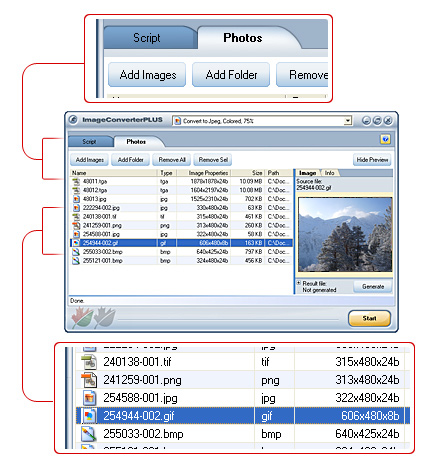Click the help icon beside the tabs
The width and height of the screenshot is (425, 463).
pyautogui.click(x=385, y=139)
